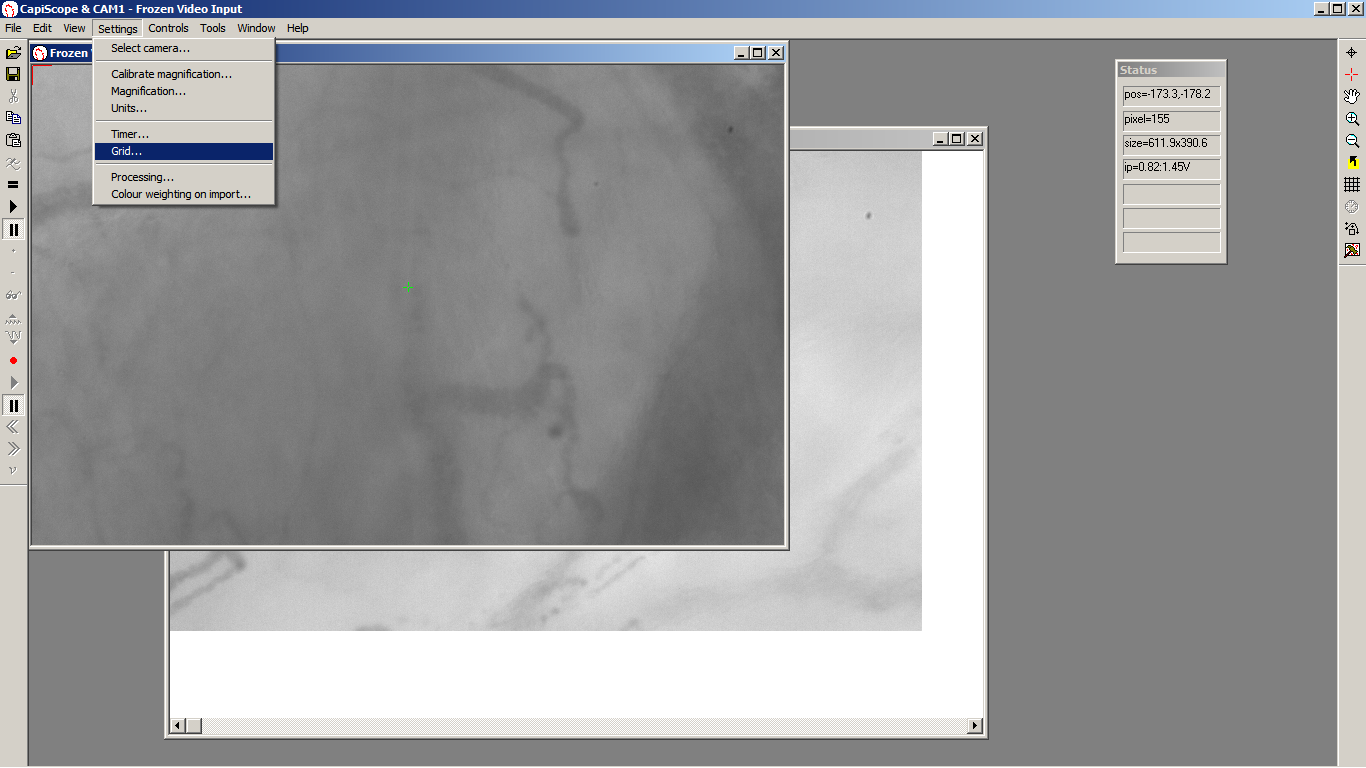
Task: Choose Magnification... menu entry
Action: (184, 91)
